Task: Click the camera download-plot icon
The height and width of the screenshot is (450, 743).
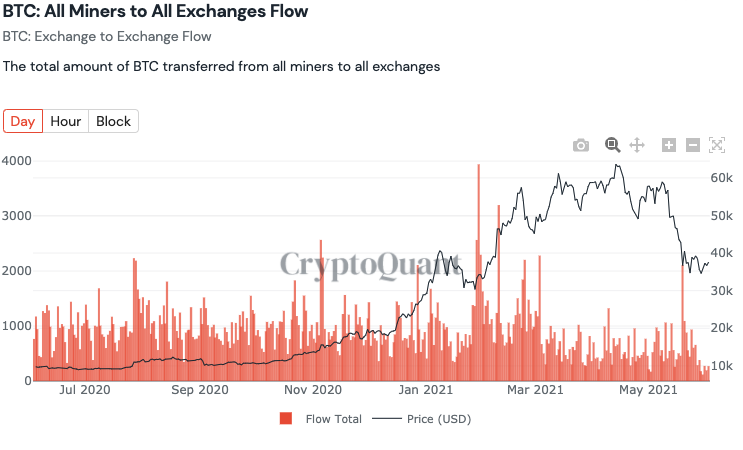Action: pos(581,146)
